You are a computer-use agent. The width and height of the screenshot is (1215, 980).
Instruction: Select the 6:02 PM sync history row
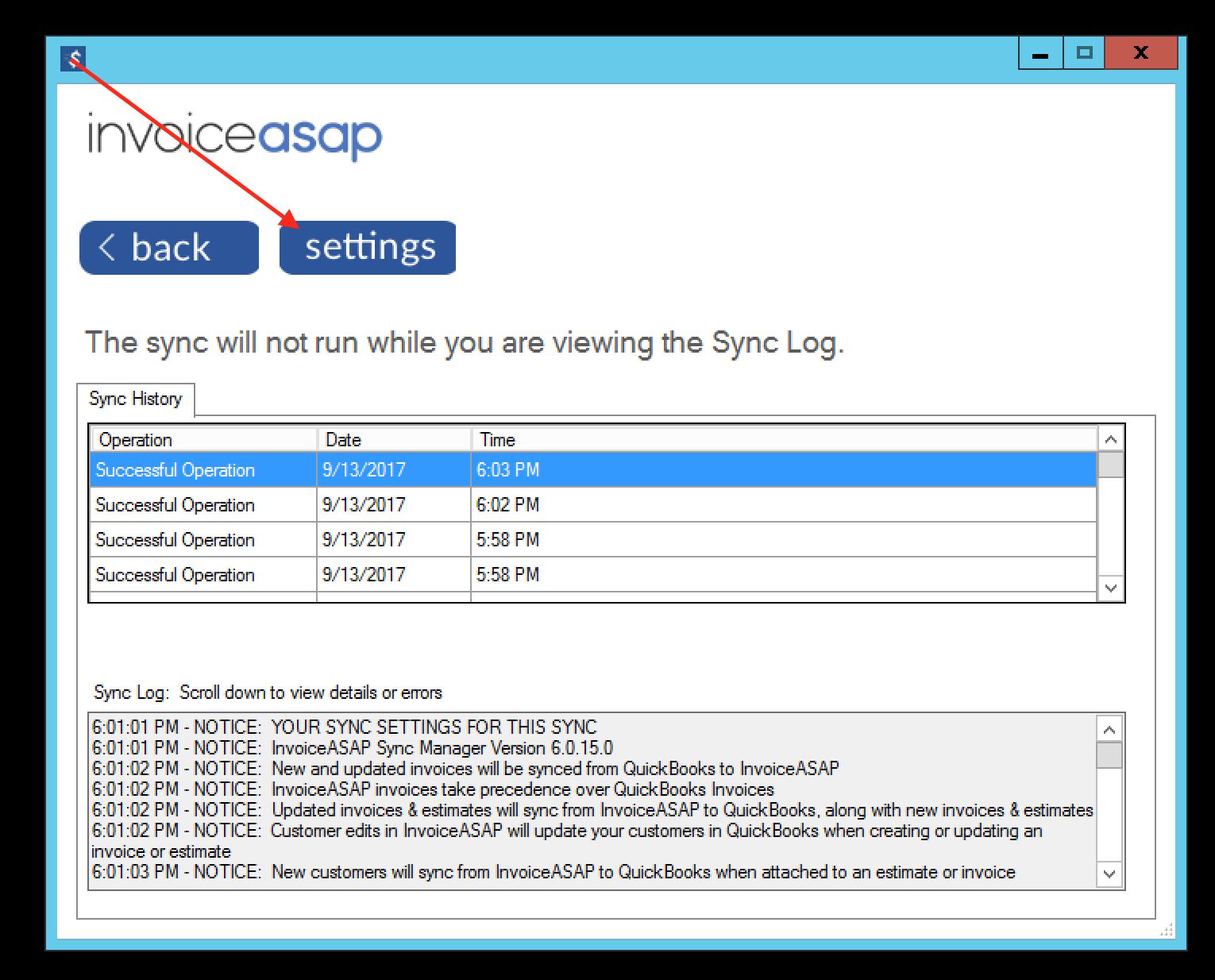click(592, 504)
